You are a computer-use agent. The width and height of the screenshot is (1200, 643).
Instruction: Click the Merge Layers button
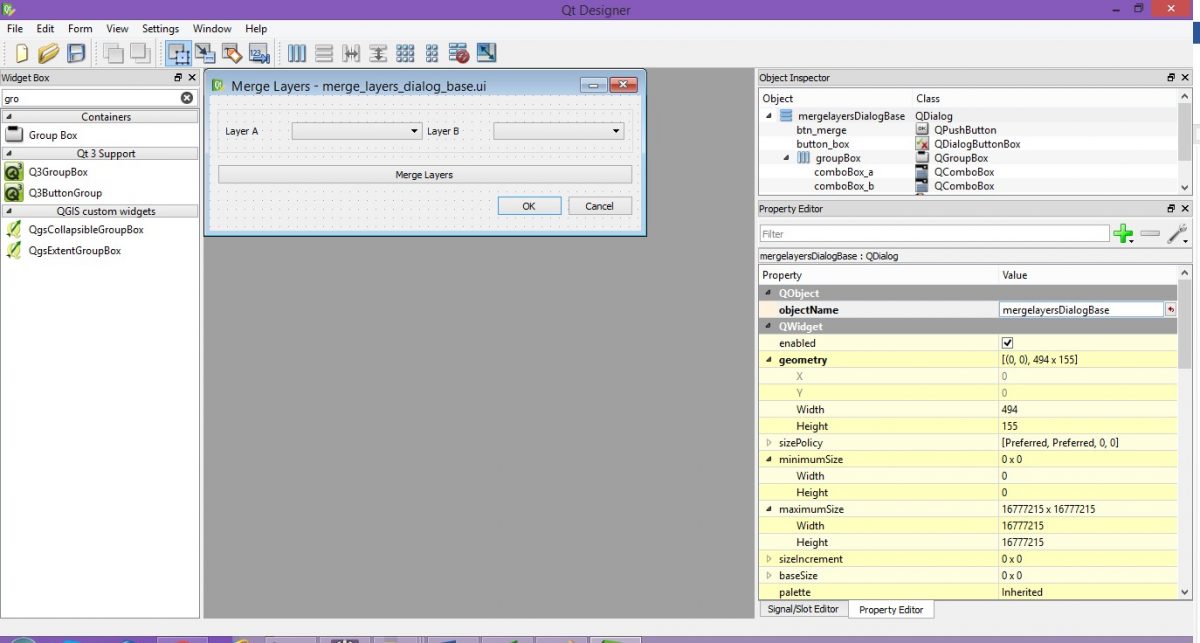(x=422, y=175)
